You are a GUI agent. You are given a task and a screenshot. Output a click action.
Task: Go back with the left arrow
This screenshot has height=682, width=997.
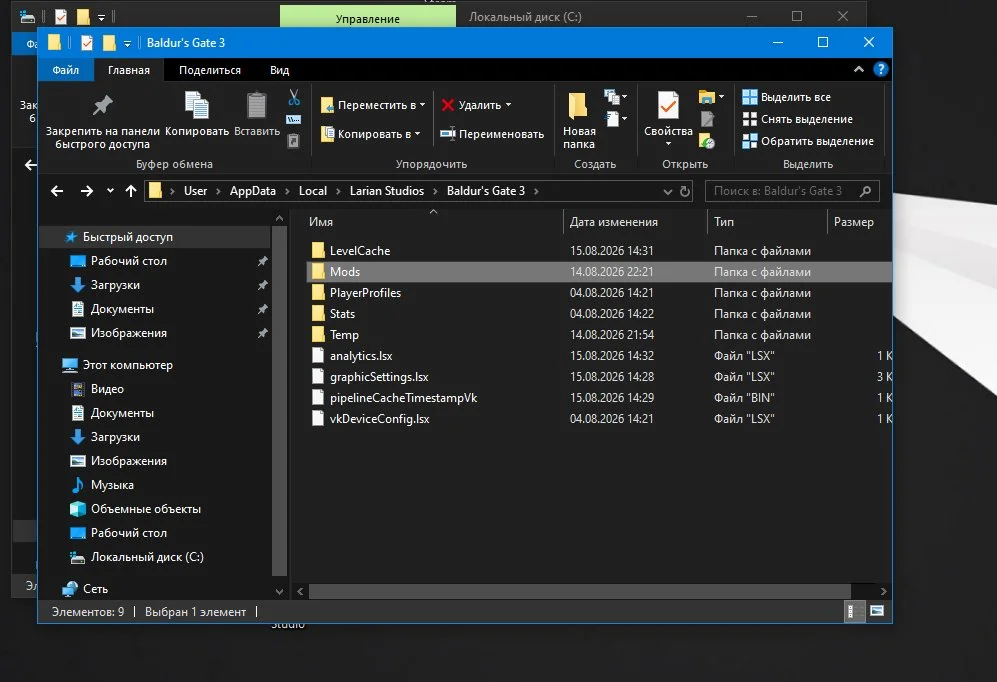[x=57, y=191]
